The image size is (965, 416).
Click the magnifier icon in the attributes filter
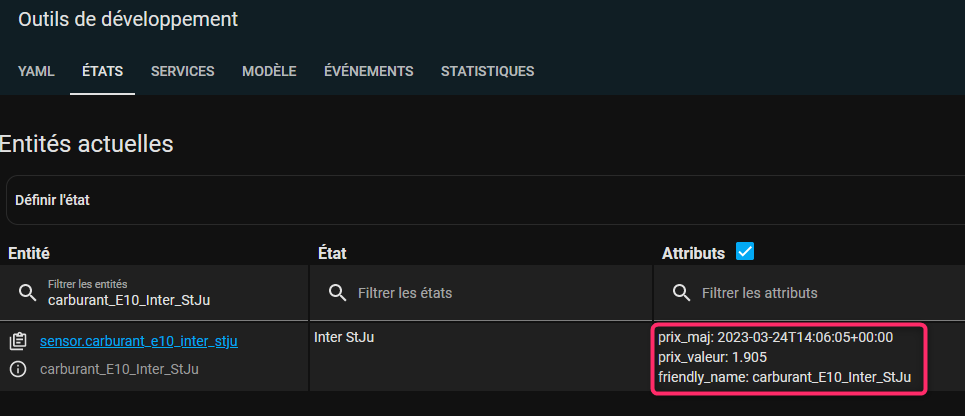click(681, 292)
